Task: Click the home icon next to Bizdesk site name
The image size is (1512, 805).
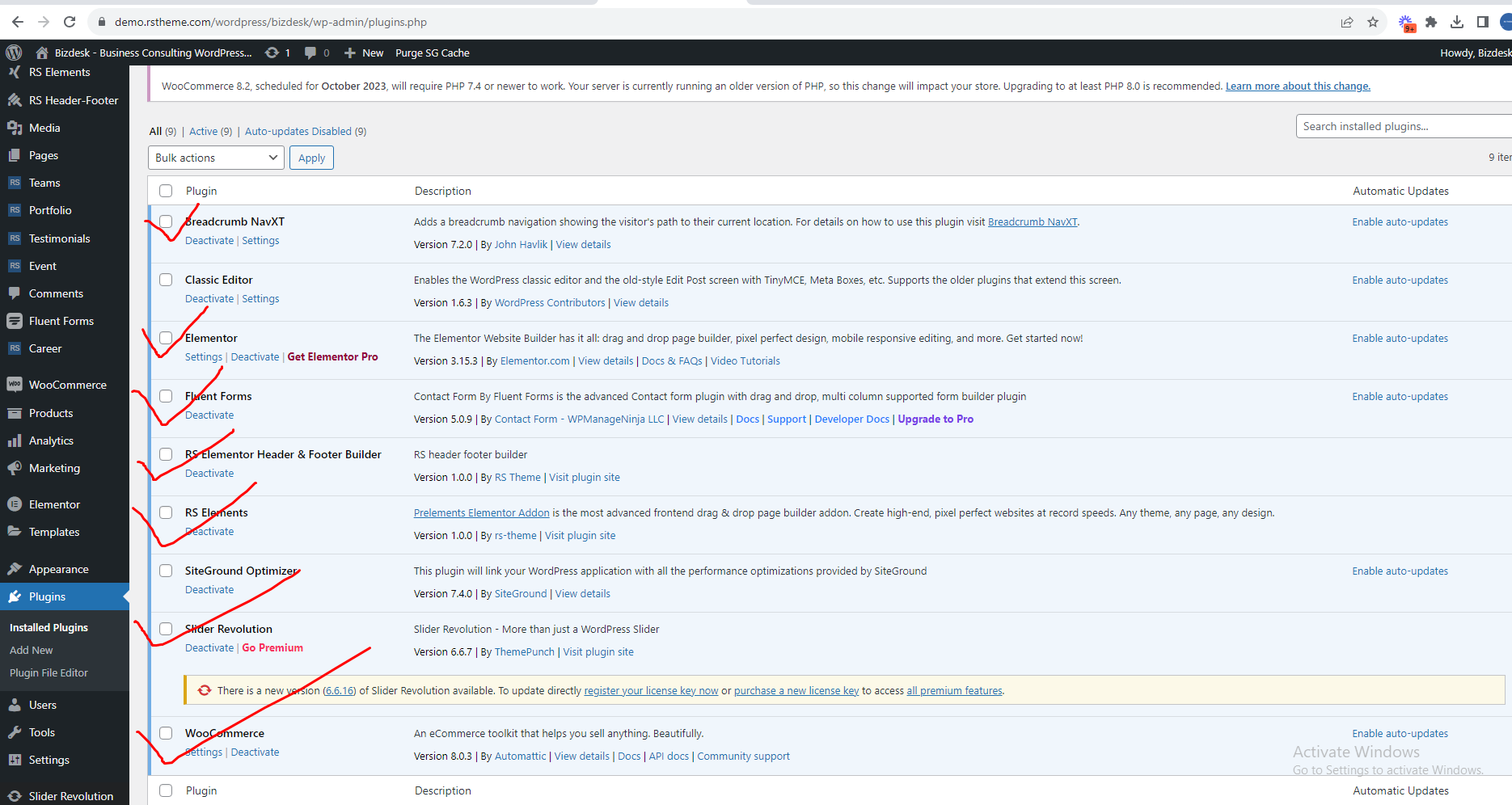Action: 42,53
